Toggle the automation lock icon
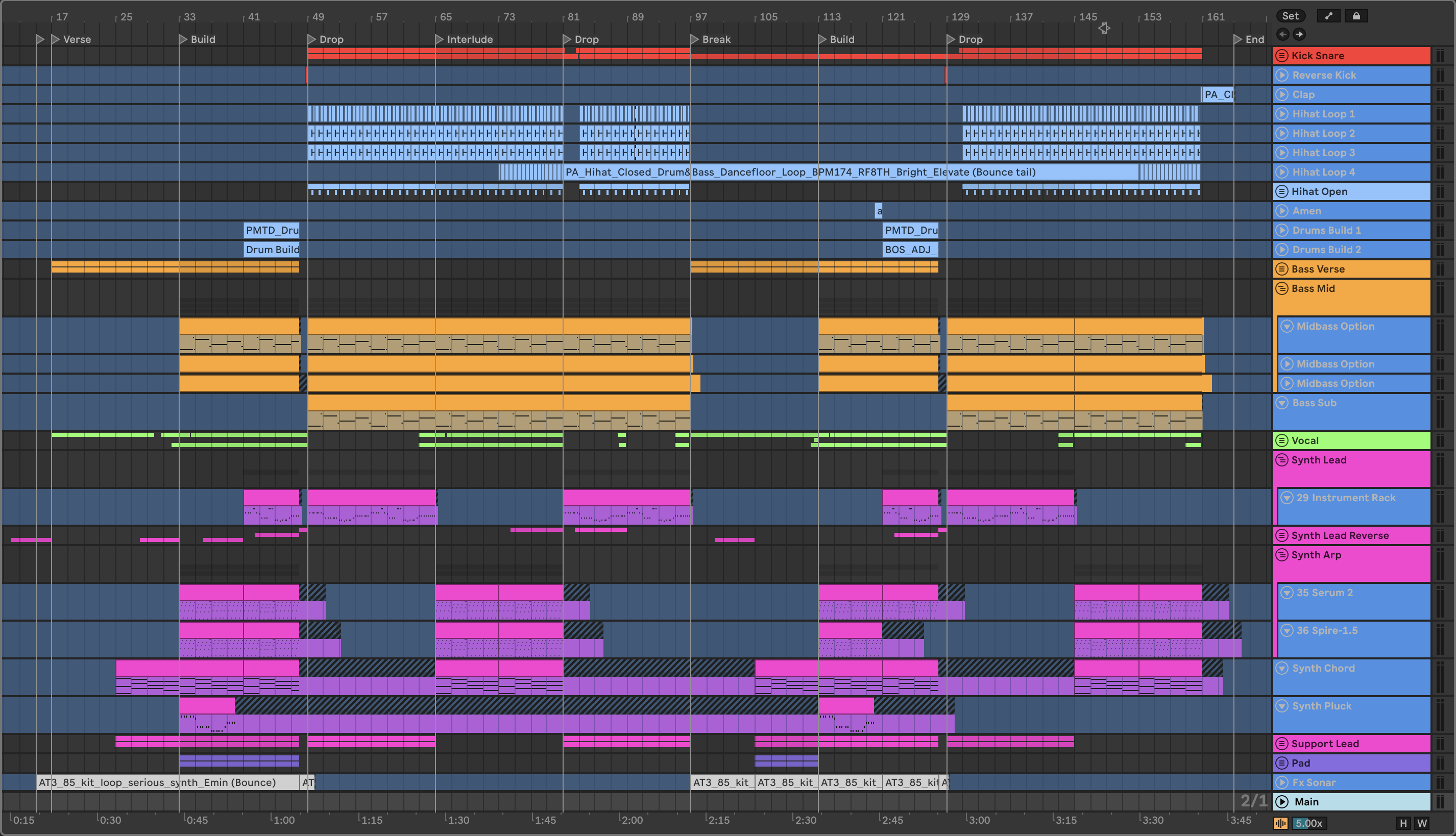The image size is (1456, 836). tap(1356, 16)
